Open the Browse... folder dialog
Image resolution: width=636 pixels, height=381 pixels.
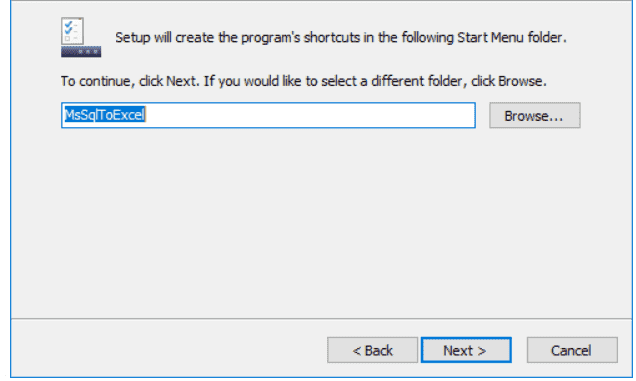point(535,116)
